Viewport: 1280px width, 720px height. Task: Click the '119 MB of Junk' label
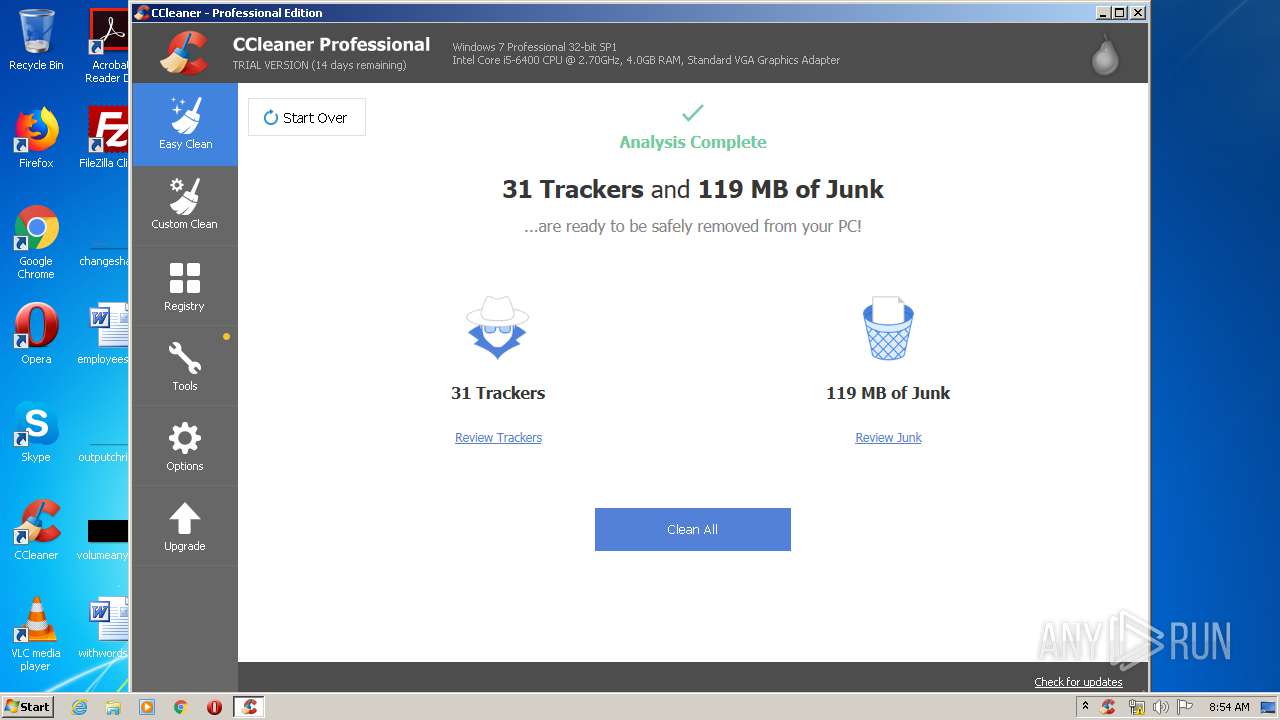[x=888, y=393]
